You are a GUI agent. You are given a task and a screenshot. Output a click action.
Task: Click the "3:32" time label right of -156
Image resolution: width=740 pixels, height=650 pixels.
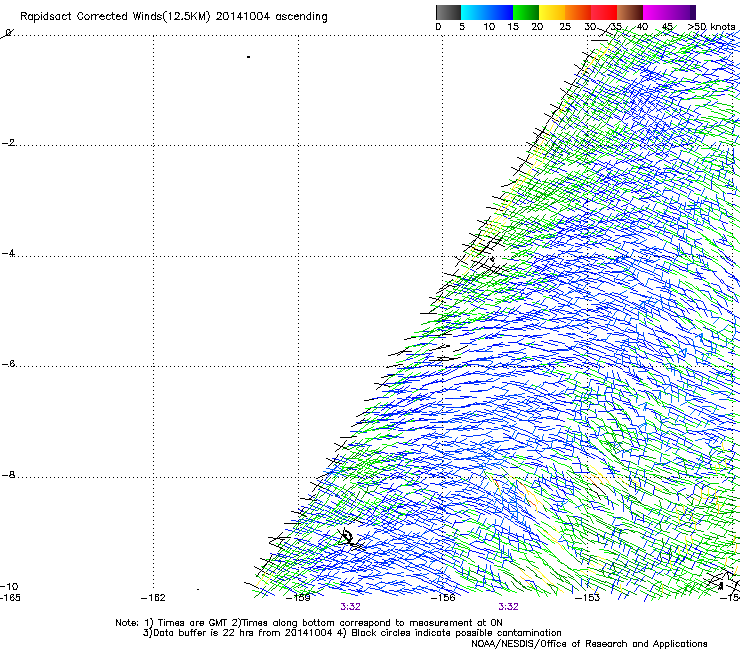click(x=508, y=607)
